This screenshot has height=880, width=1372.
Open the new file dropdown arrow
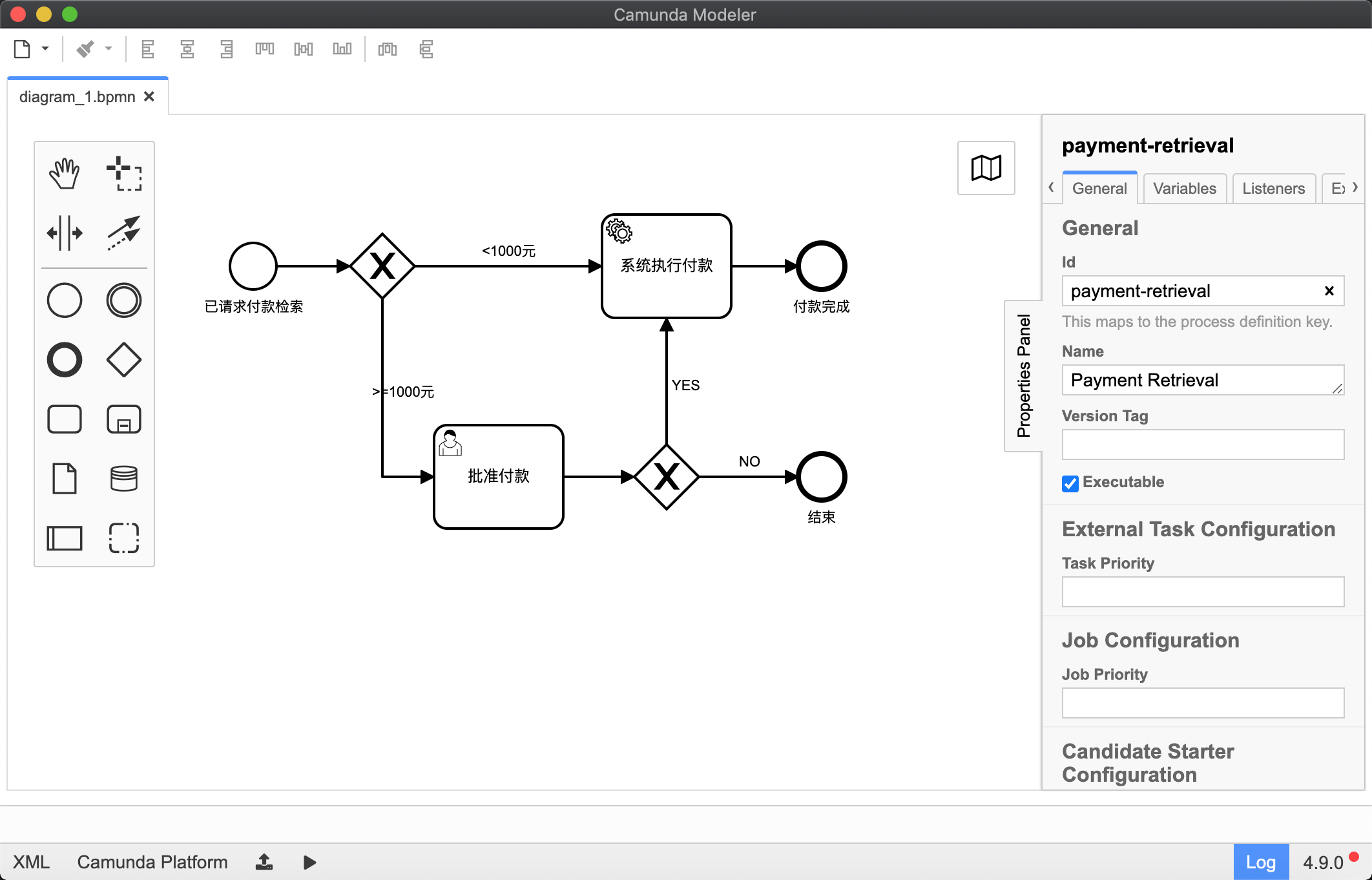point(45,49)
